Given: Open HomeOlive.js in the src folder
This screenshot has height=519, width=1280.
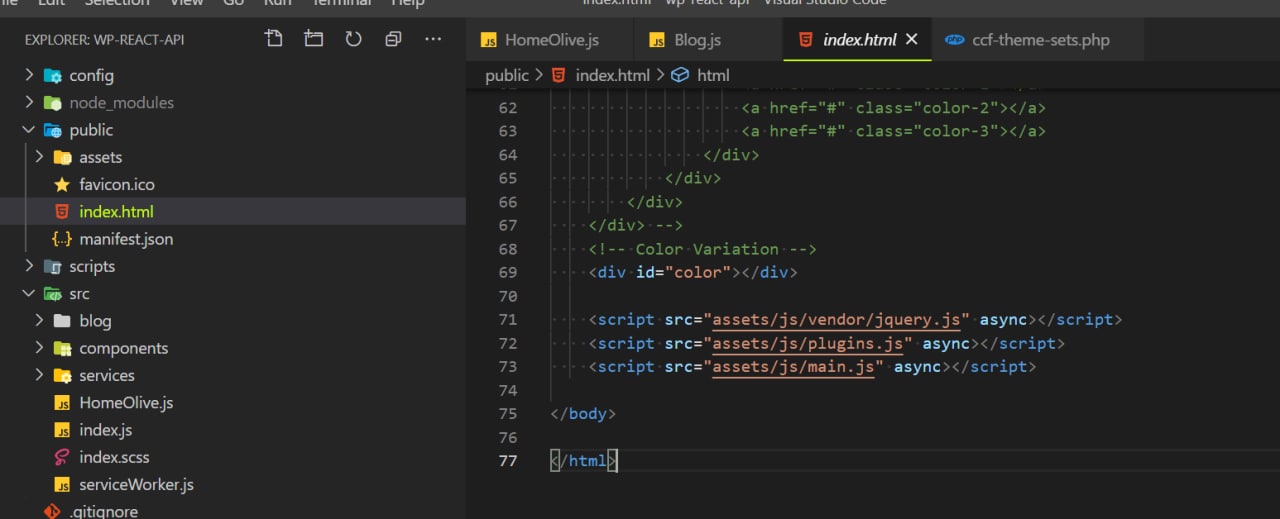Looking at the screenshot, I should point(126,403).
